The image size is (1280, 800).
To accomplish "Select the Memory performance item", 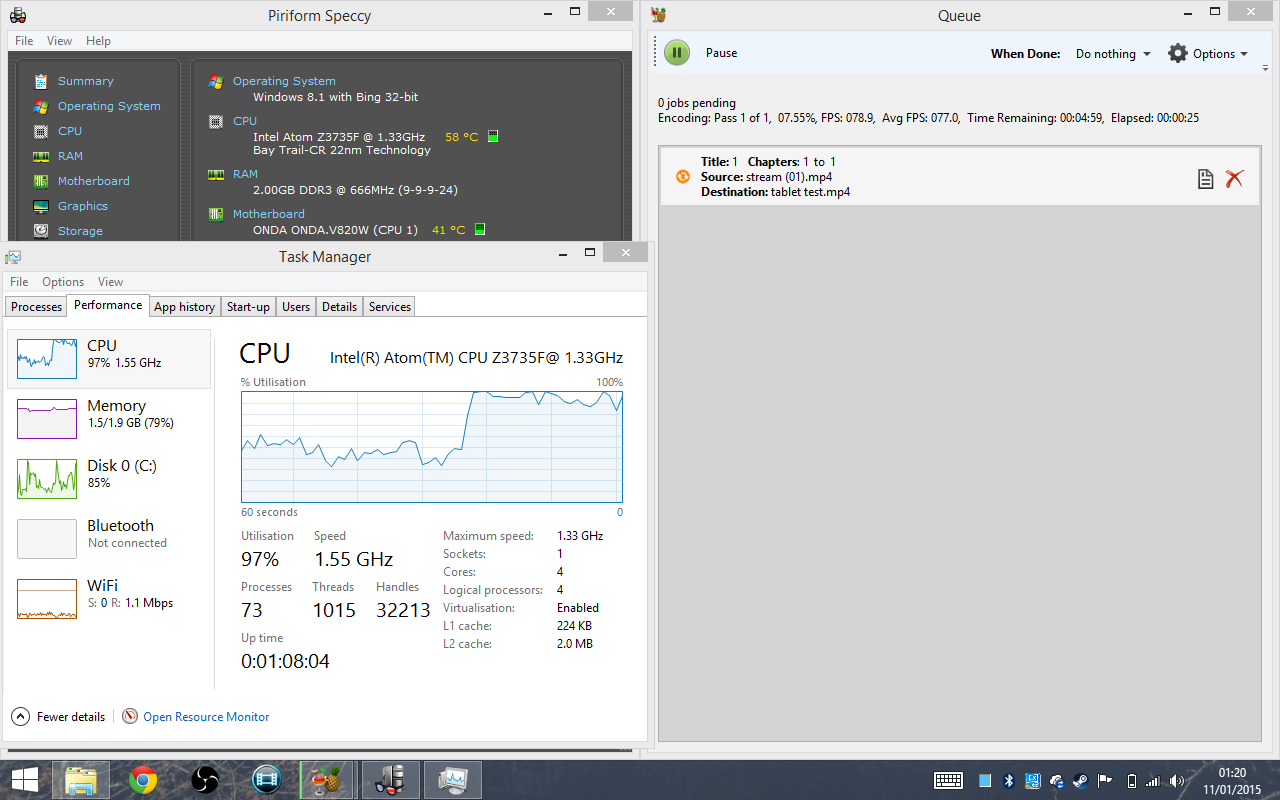I will click(109, 419).
